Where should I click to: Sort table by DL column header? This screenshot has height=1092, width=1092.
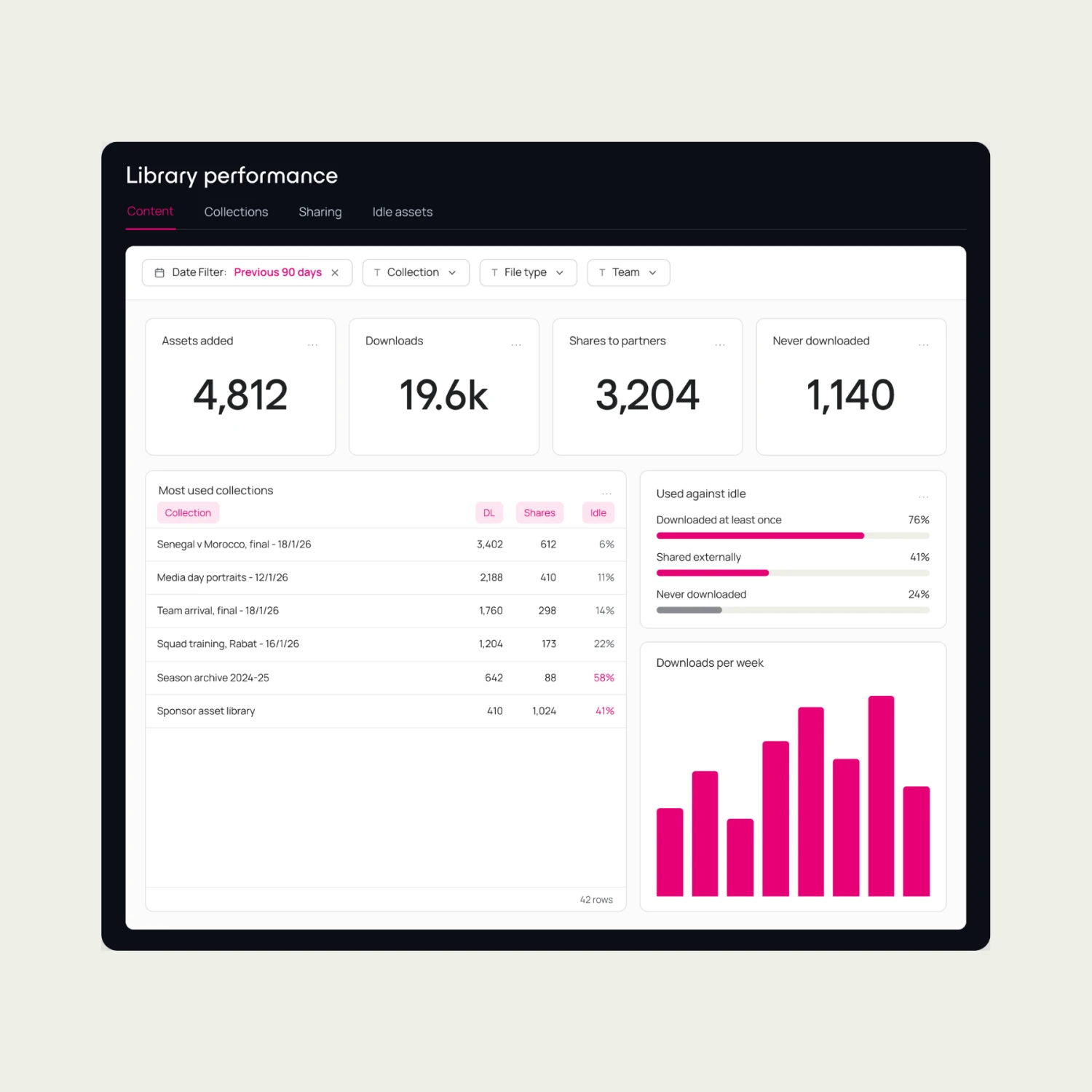(x=489, y=513)
